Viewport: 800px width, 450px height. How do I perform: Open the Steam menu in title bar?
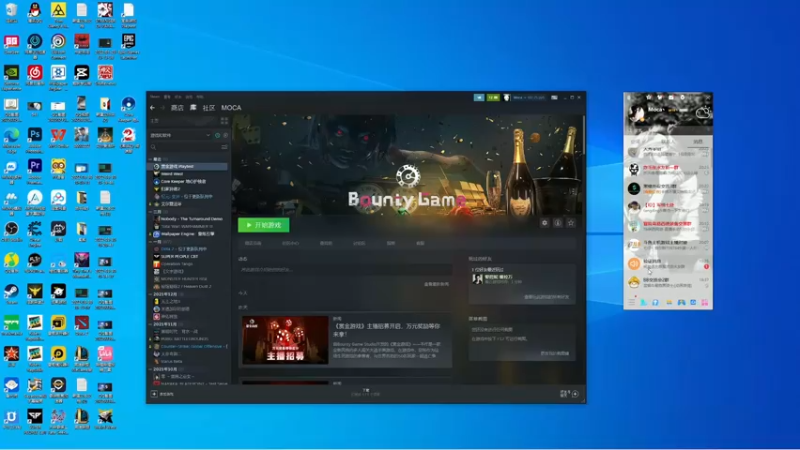(155, 96)
